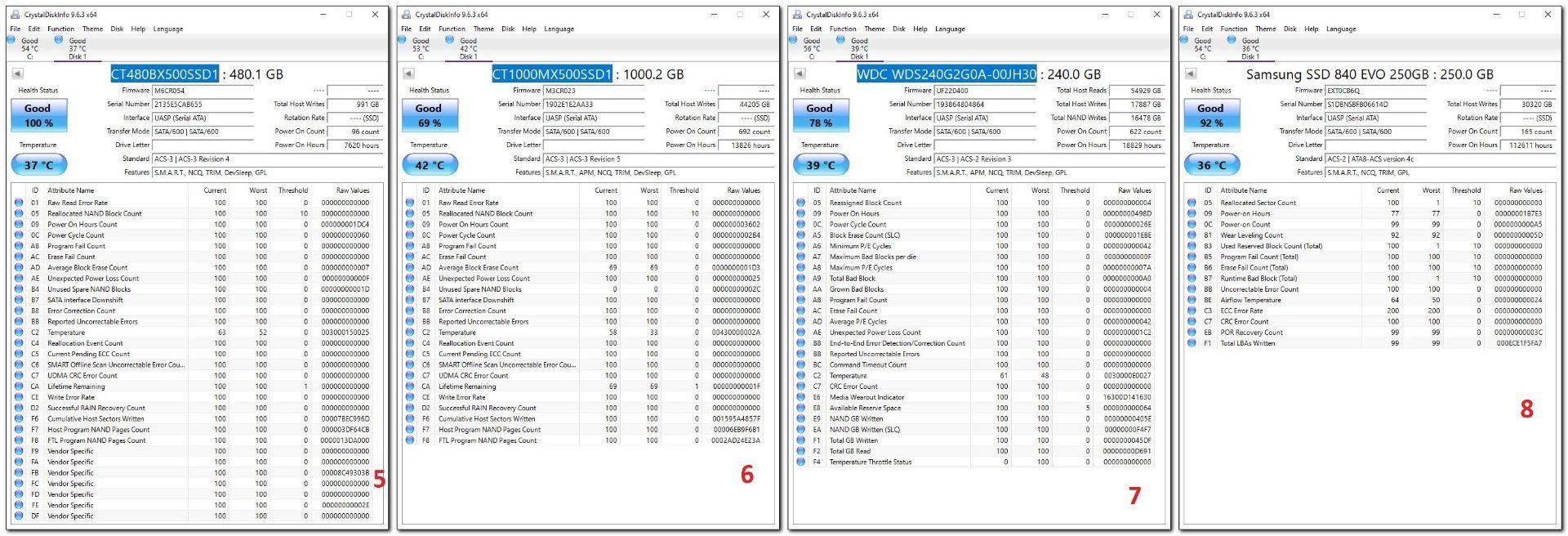Click the status orb of Unused Spare NAND Blocks in CT1000MX500SSD1 window
The height and width of the screenshot is (536, 1568).
(410, 288)
